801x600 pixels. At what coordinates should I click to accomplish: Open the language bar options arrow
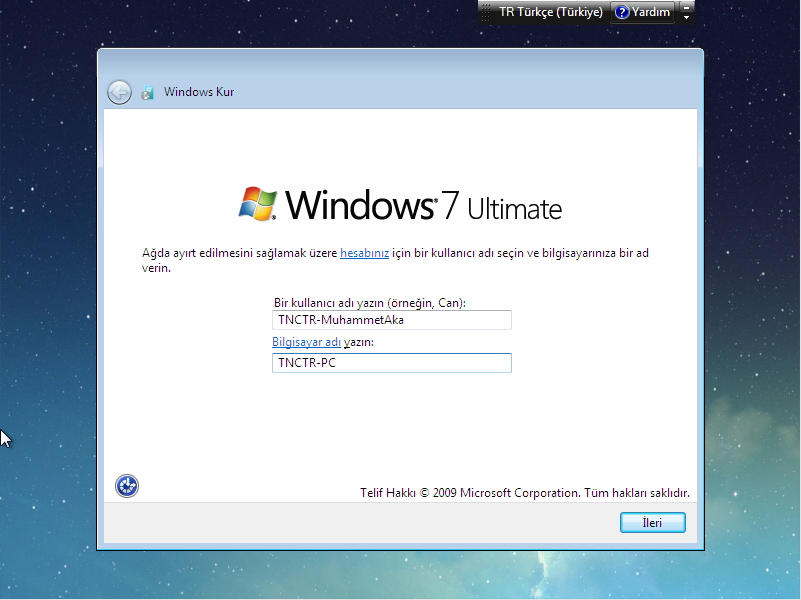pos(686,18)
